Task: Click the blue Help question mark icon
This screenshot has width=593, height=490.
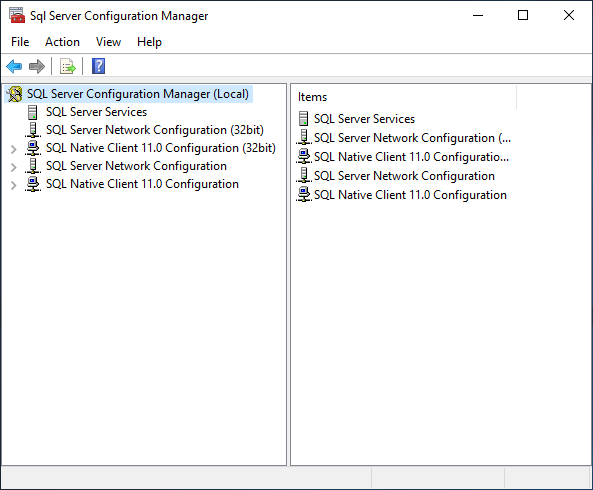Action: point(98,66)
